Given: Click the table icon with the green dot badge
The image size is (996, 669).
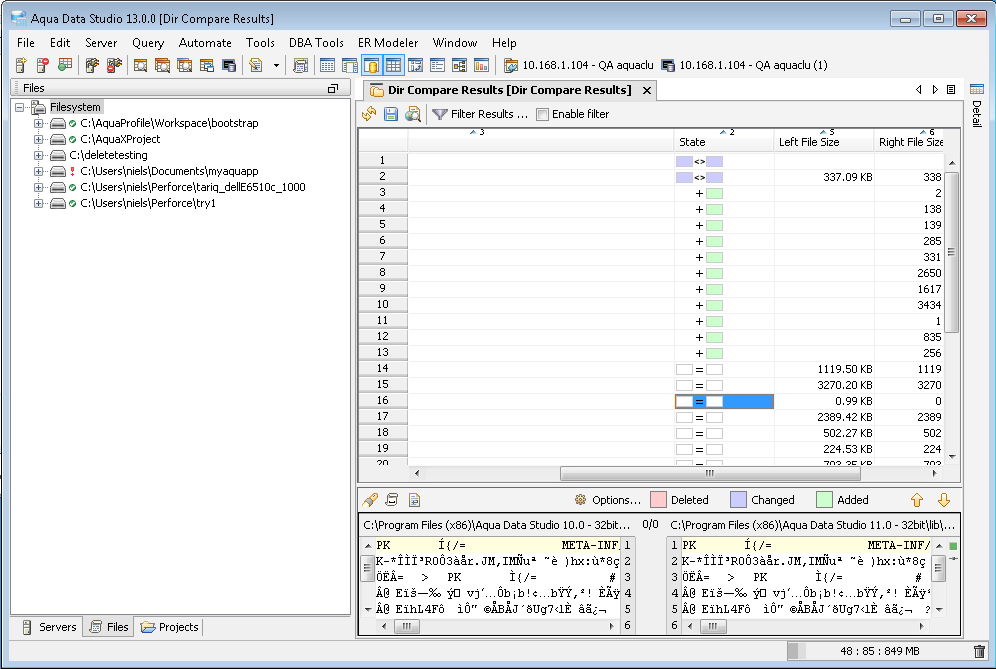Looking at the screenshot, I should 64,65.
